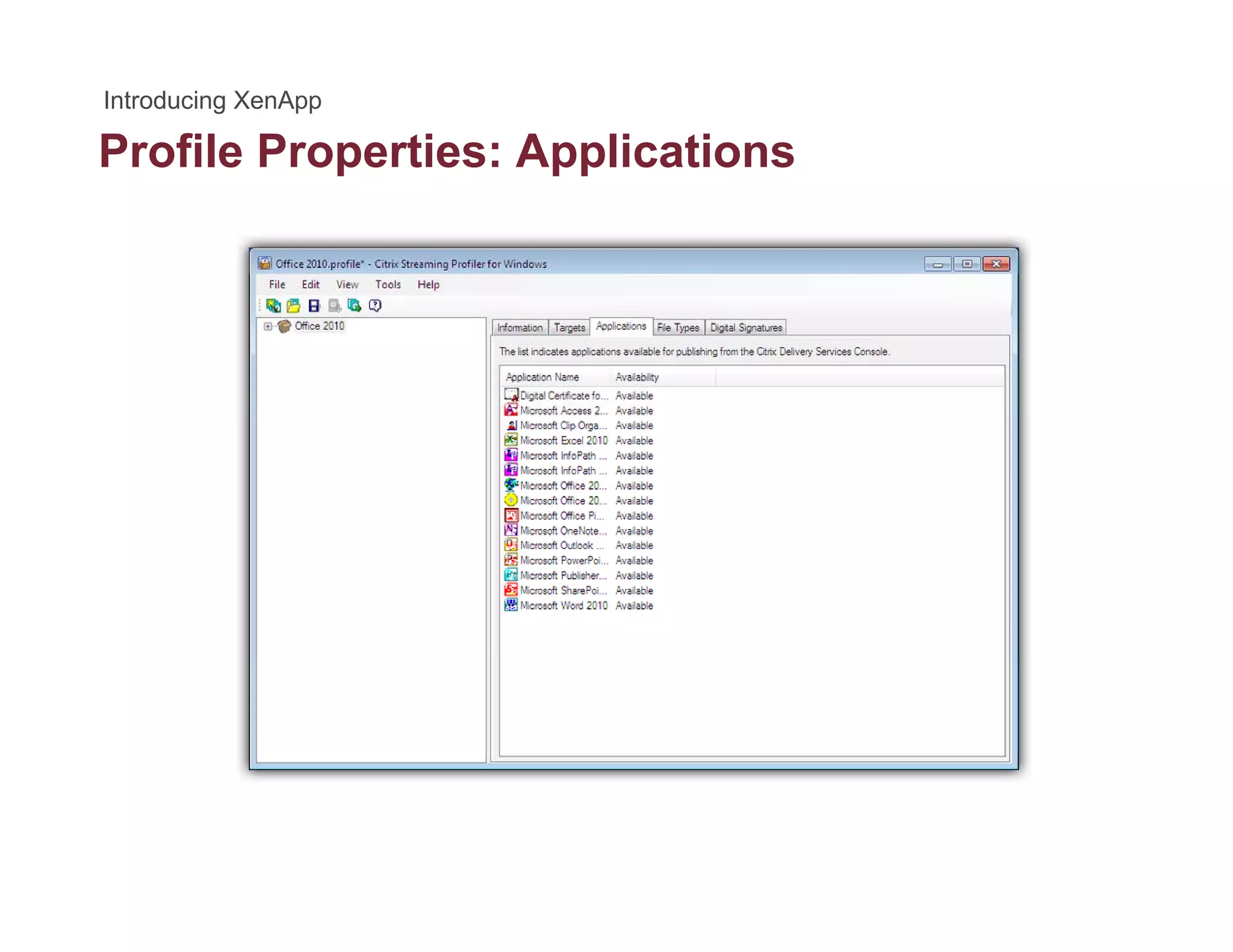
Task: Select the 'Microsoft Outlook ...' row name
Action: click(562, 545)
